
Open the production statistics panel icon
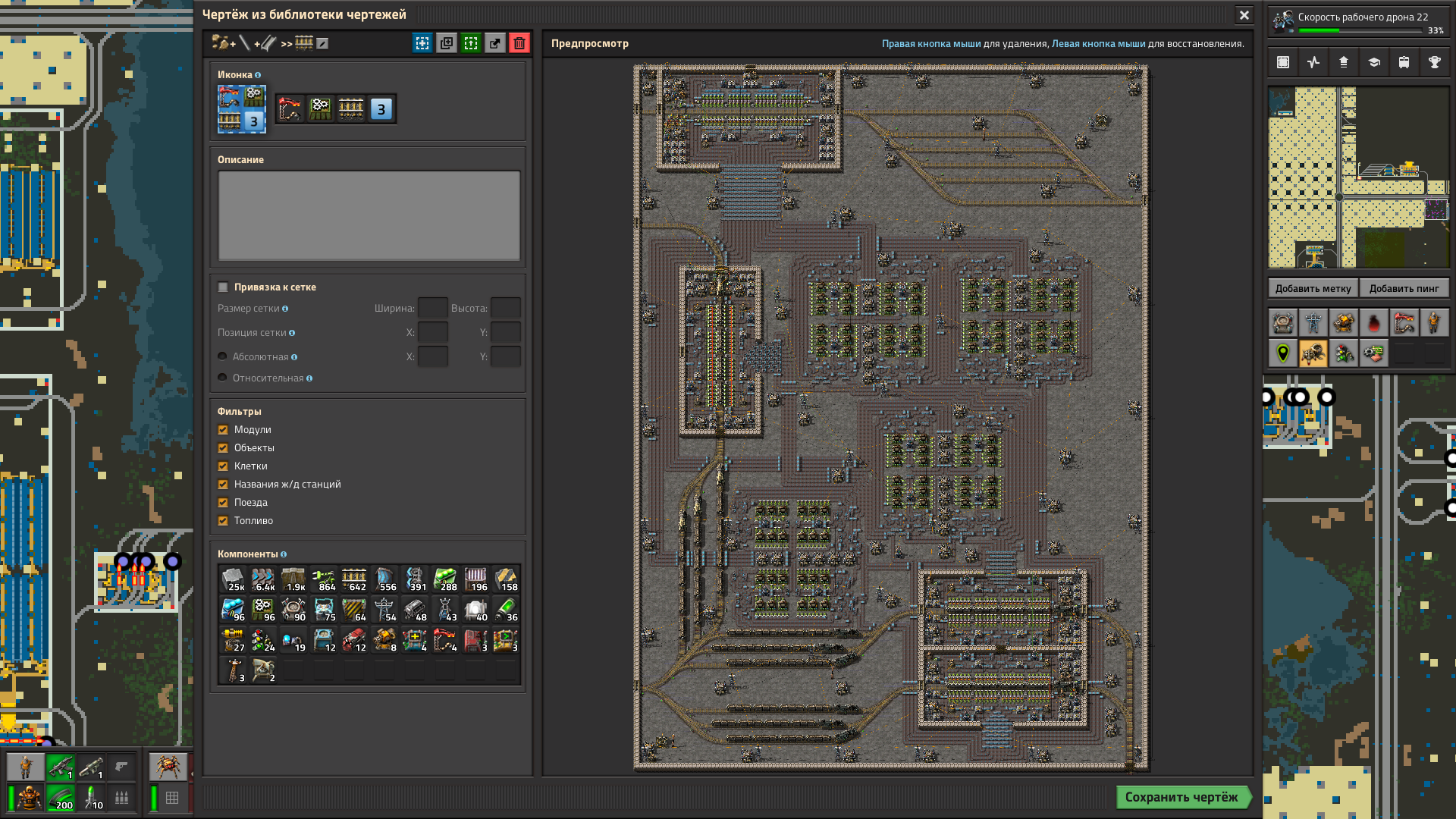click(x=1313, y=62)
